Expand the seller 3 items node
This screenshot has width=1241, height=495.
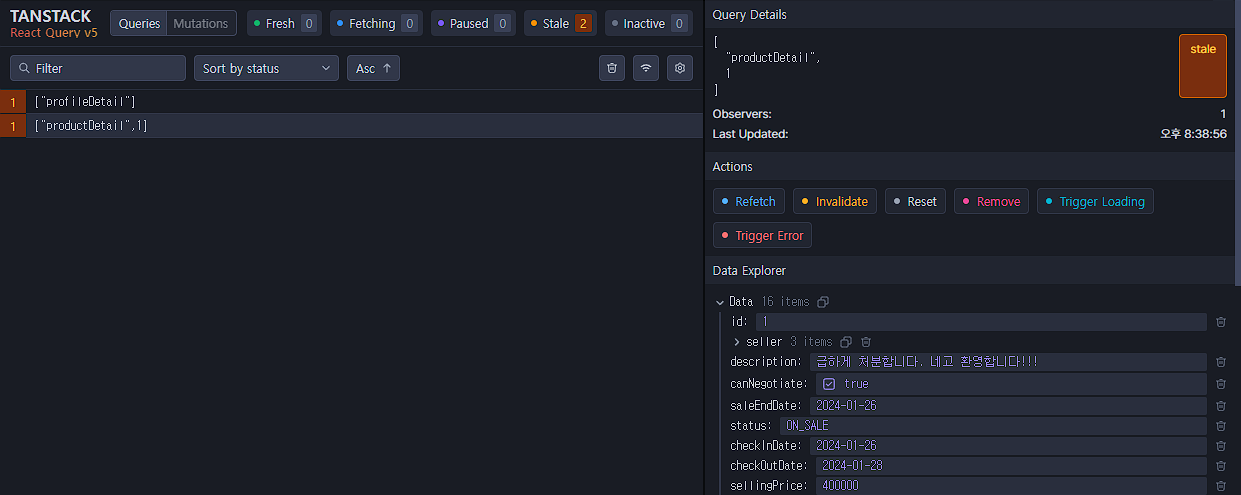point(737,342)
